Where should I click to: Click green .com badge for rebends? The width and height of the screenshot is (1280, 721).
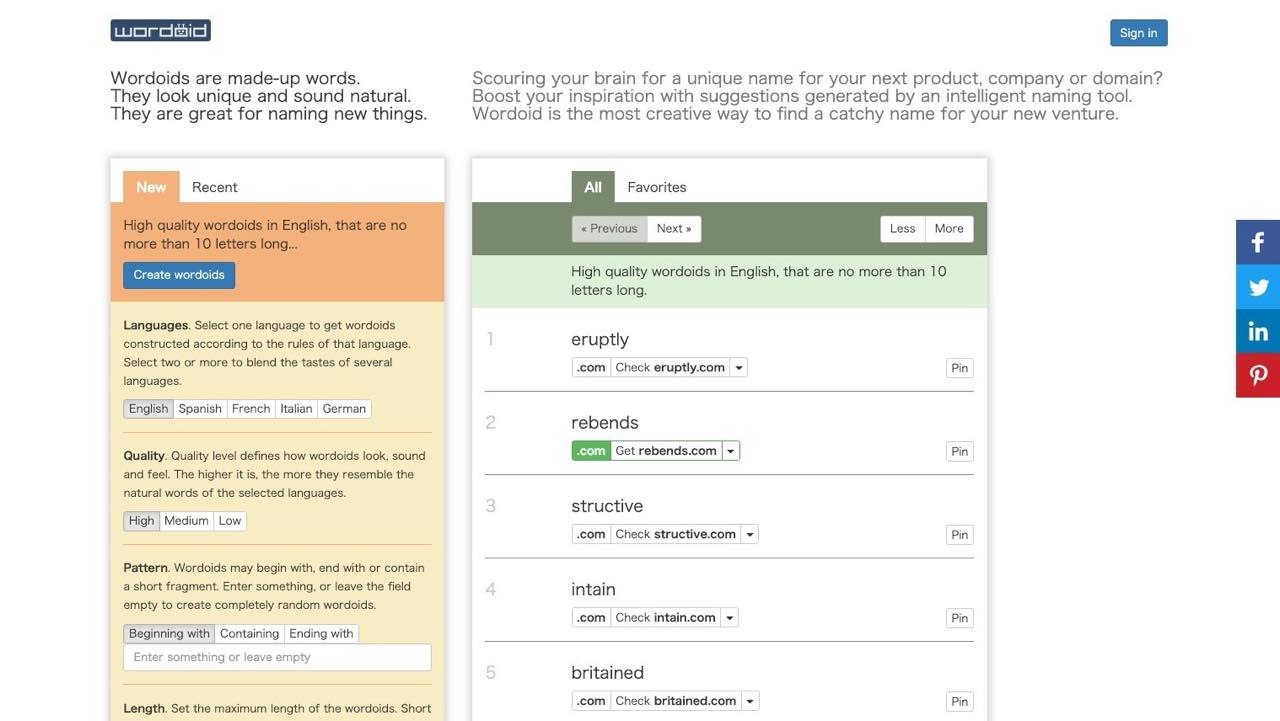[591, 451]
